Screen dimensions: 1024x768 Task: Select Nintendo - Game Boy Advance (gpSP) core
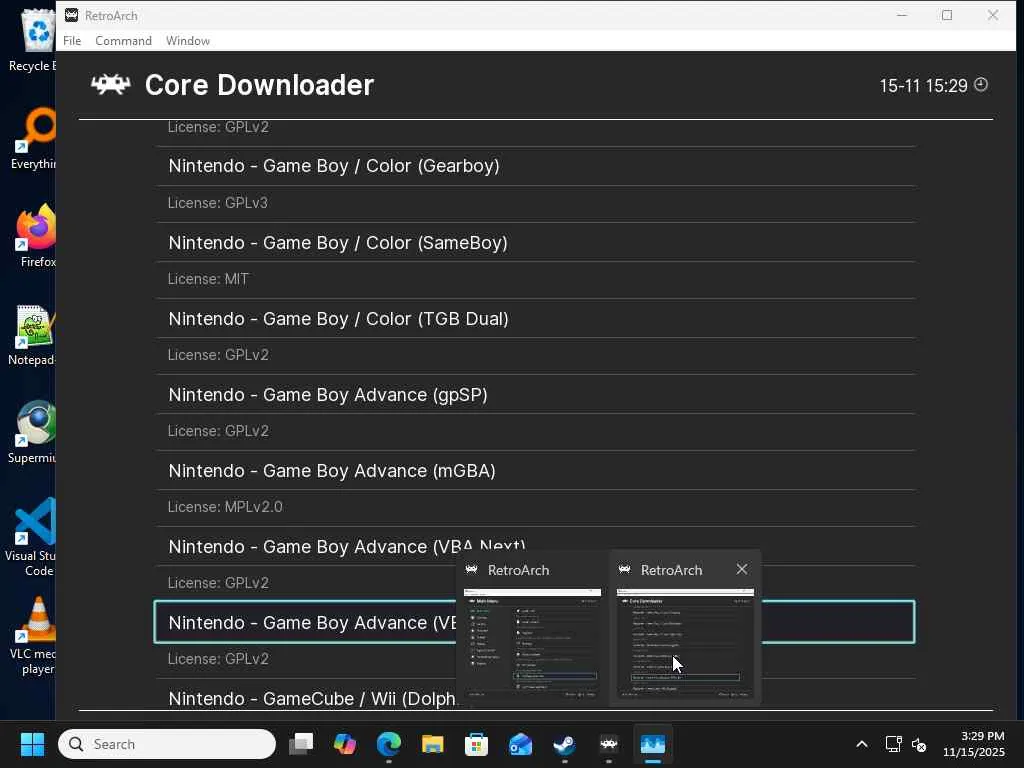(536, 394)
